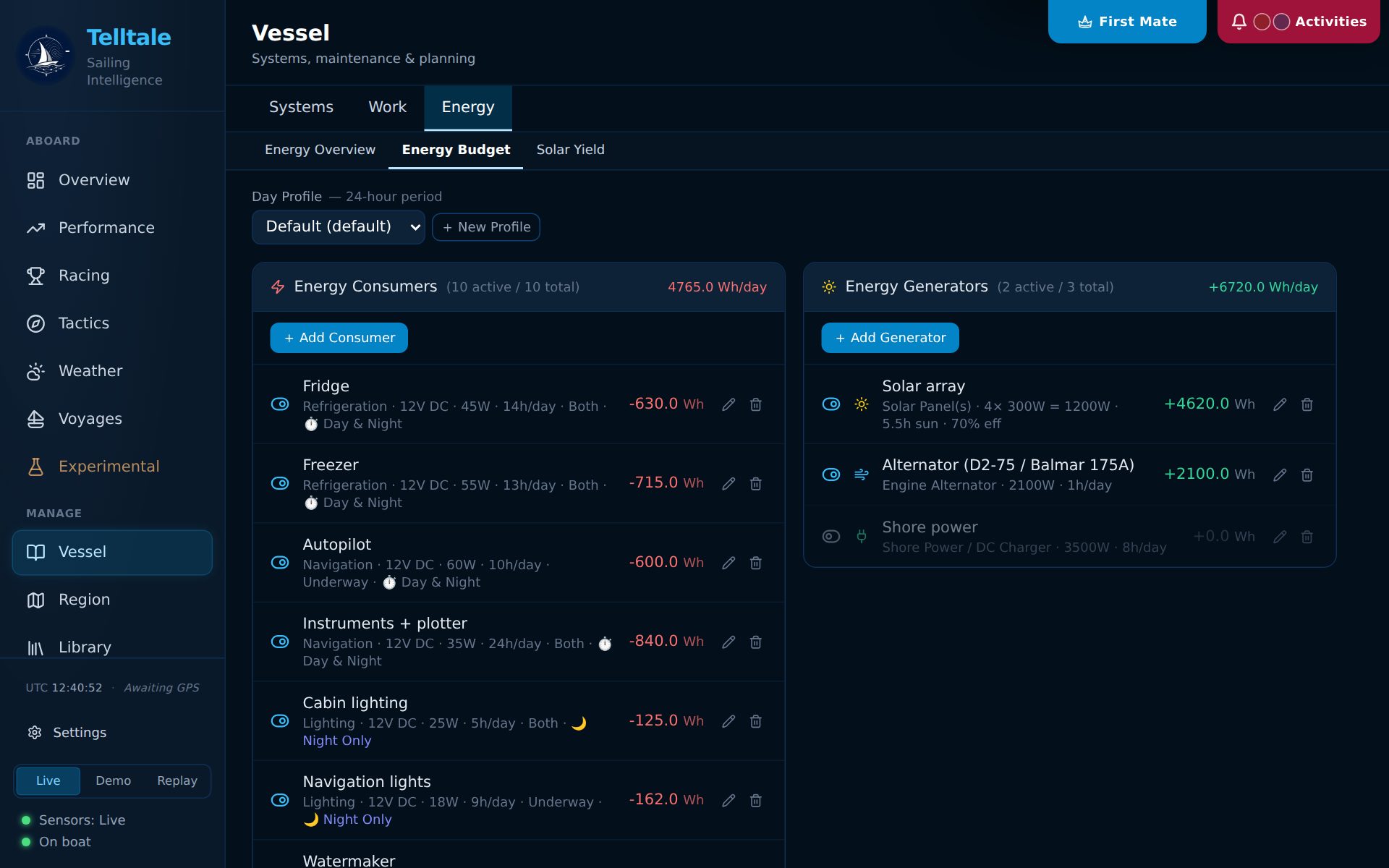
Task: Open the Racing trophy sidebar item
Action: [x=112, y=276]
